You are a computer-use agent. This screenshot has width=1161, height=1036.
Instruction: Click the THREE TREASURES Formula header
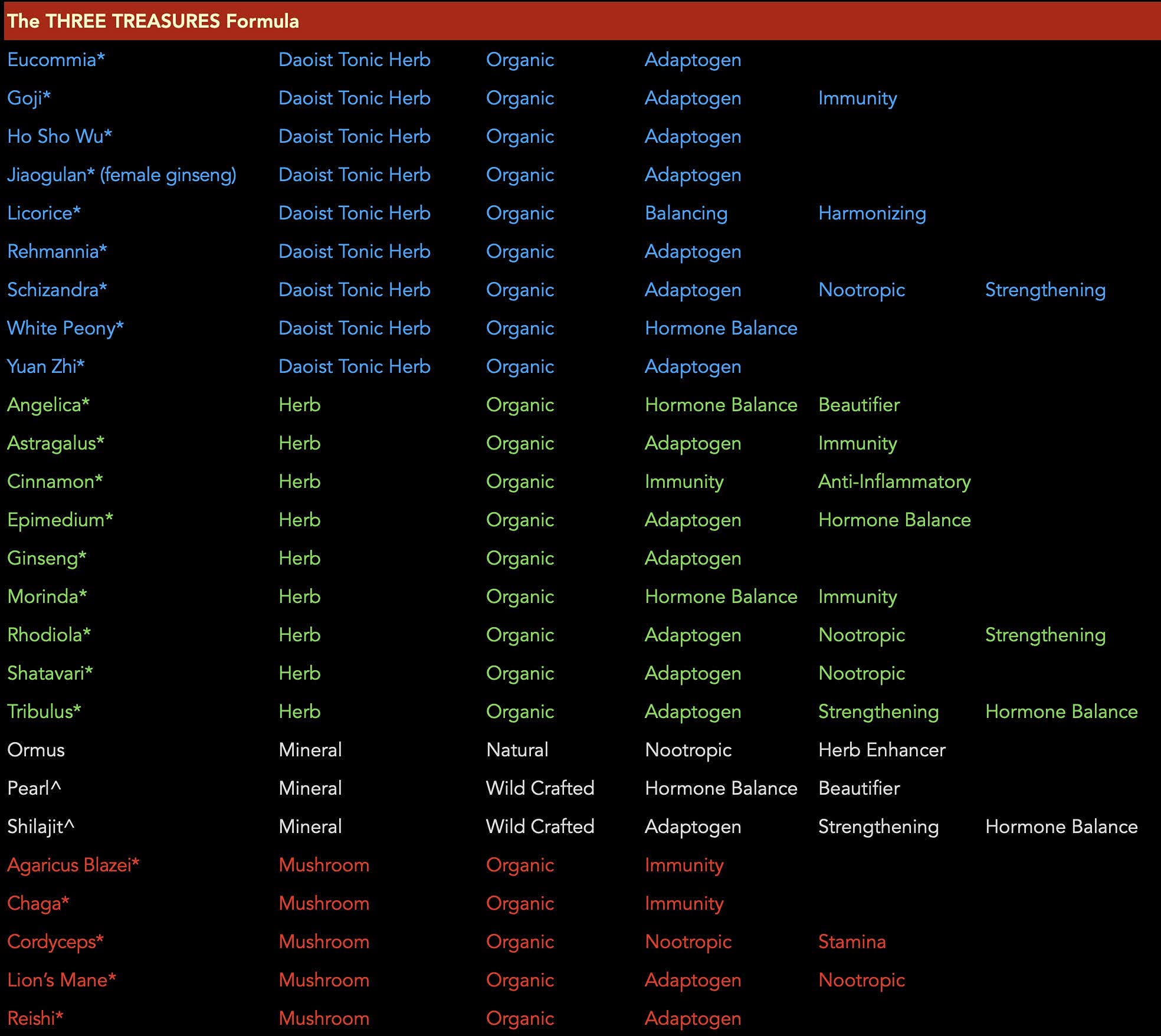(153, 21)
